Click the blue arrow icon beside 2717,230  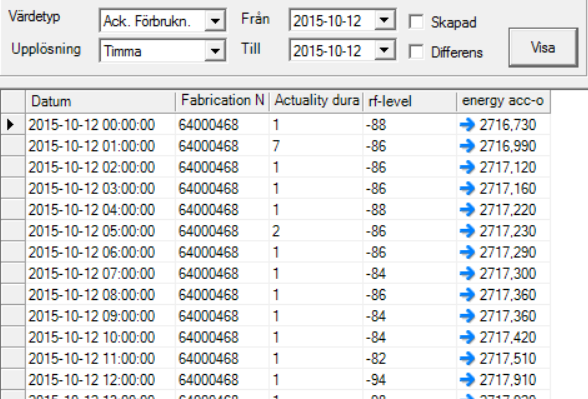click(467, 231)
